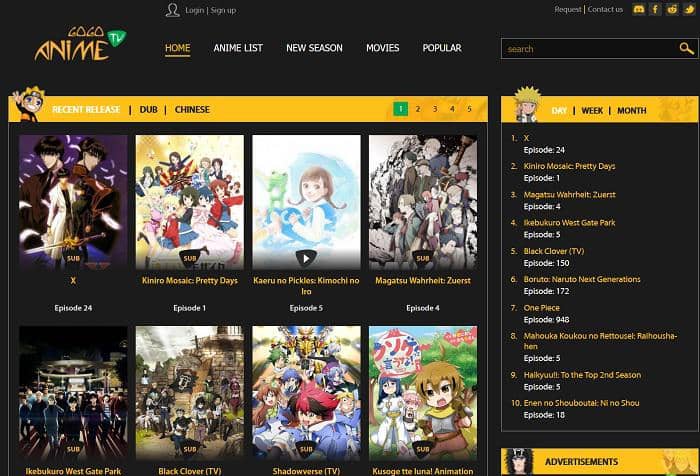Viewport: 700px width, 476px height.
Task: Open the ANIME LIST menu
Action: [x=238, y=48]
